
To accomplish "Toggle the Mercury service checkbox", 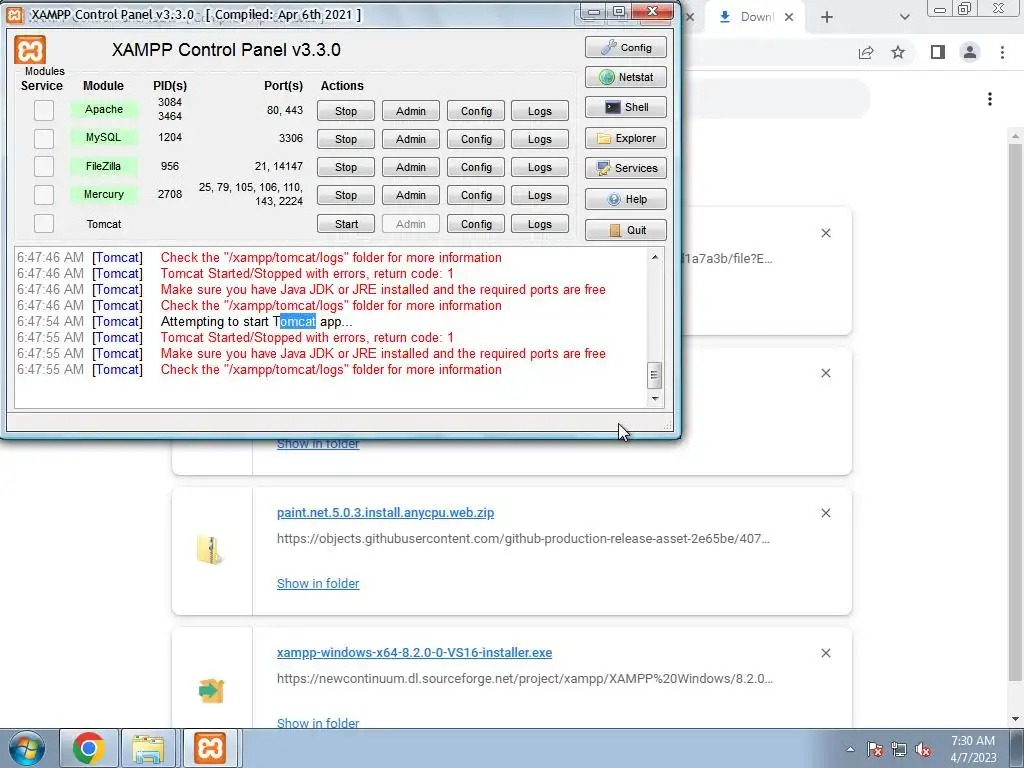I will (44, 195).
